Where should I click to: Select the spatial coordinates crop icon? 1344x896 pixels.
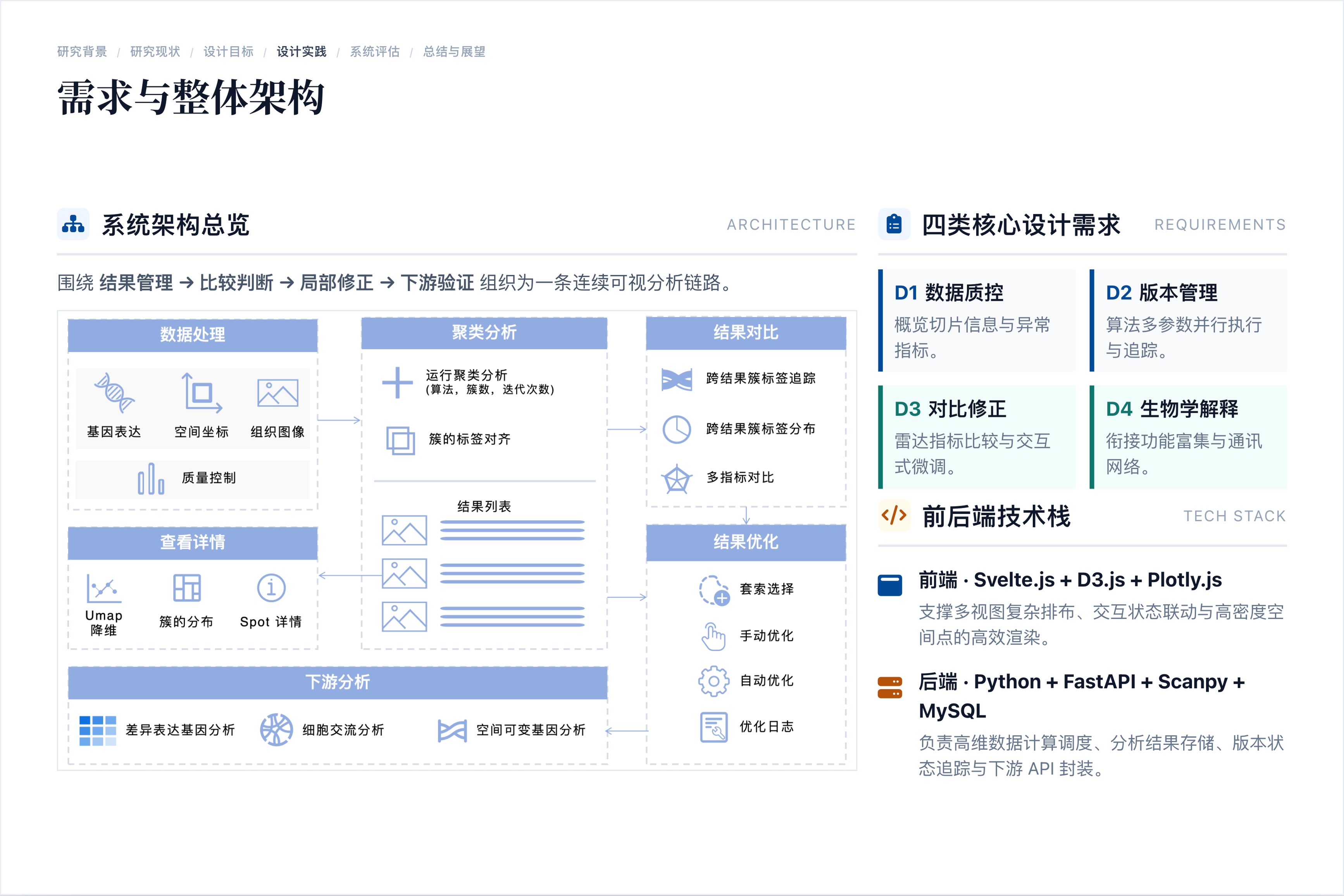coord(202,393)
